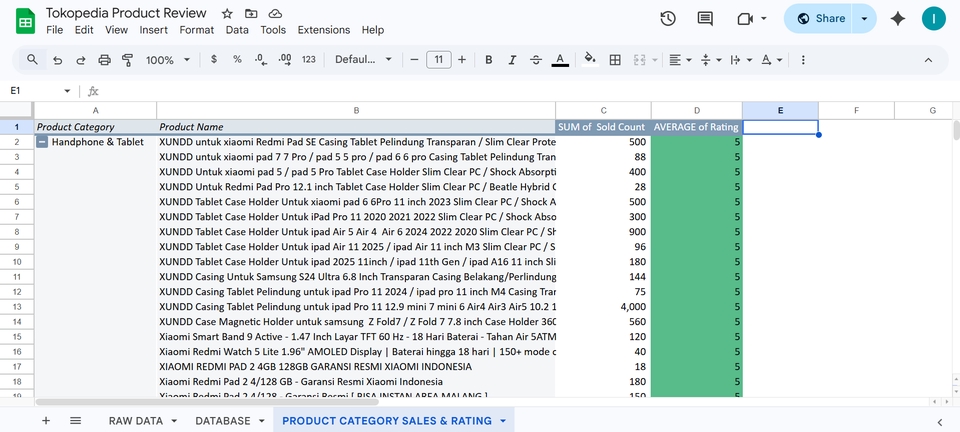Screen dimensions: 960x432
Task: Open the Share options arrow
Action: point(864,18)
